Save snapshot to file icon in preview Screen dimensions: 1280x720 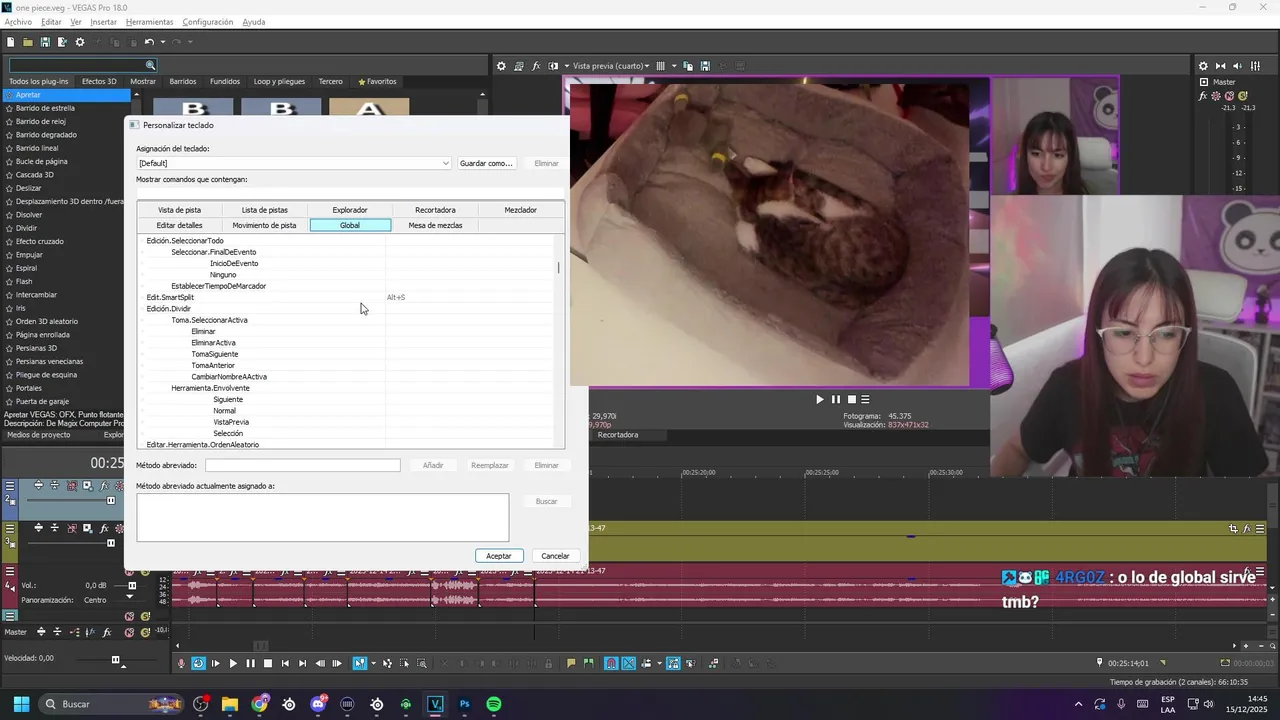[705, 66]
